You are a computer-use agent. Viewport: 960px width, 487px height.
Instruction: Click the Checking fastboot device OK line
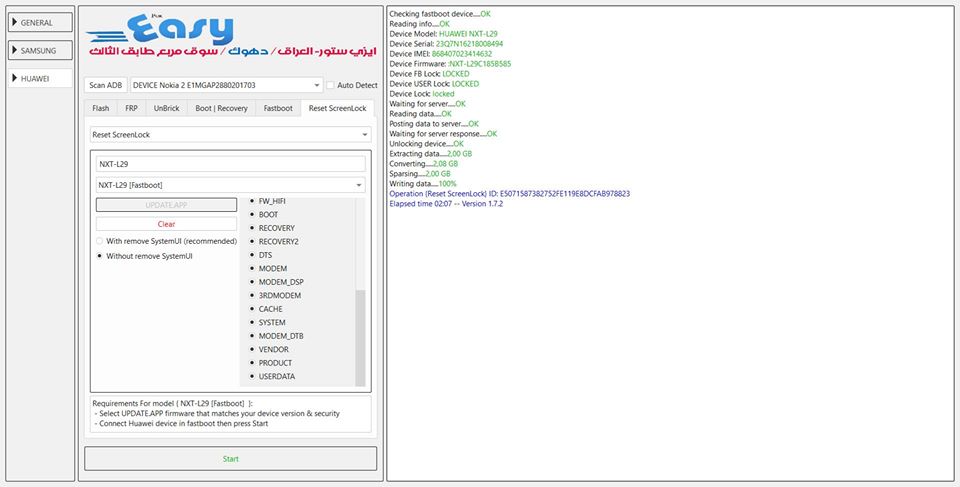pyautogui.click(x=440, y=13)
